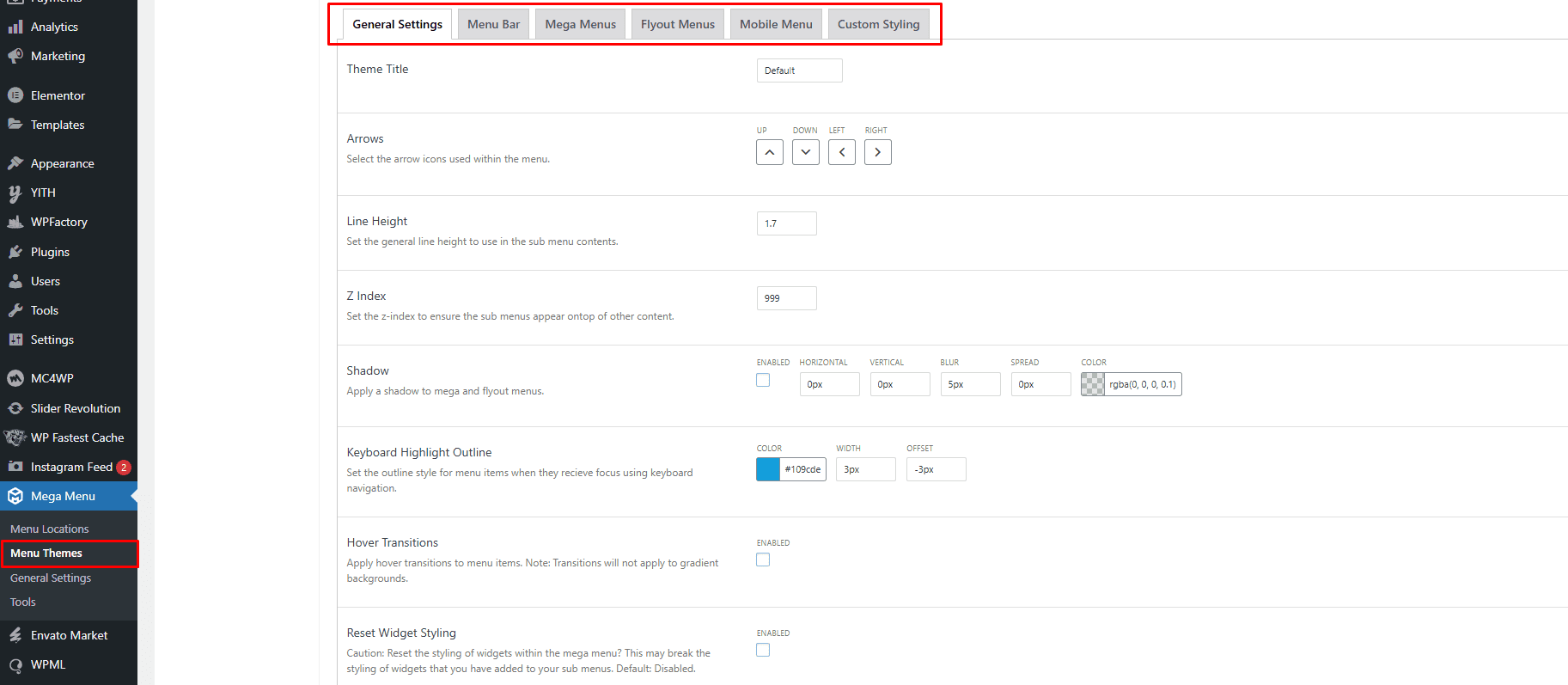The height and width of the screenshot is (685, 1568).
Task: Open the Up arrow icon selector
Action: point(770,152)
